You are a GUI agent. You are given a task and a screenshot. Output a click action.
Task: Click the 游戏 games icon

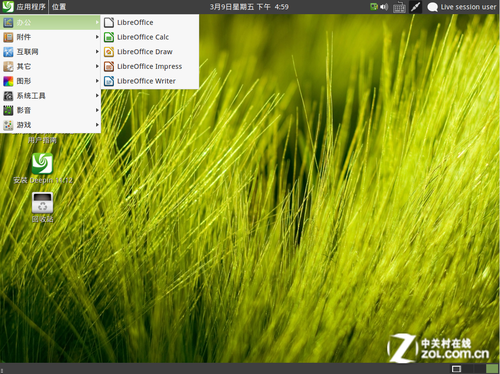coord(8,125)
